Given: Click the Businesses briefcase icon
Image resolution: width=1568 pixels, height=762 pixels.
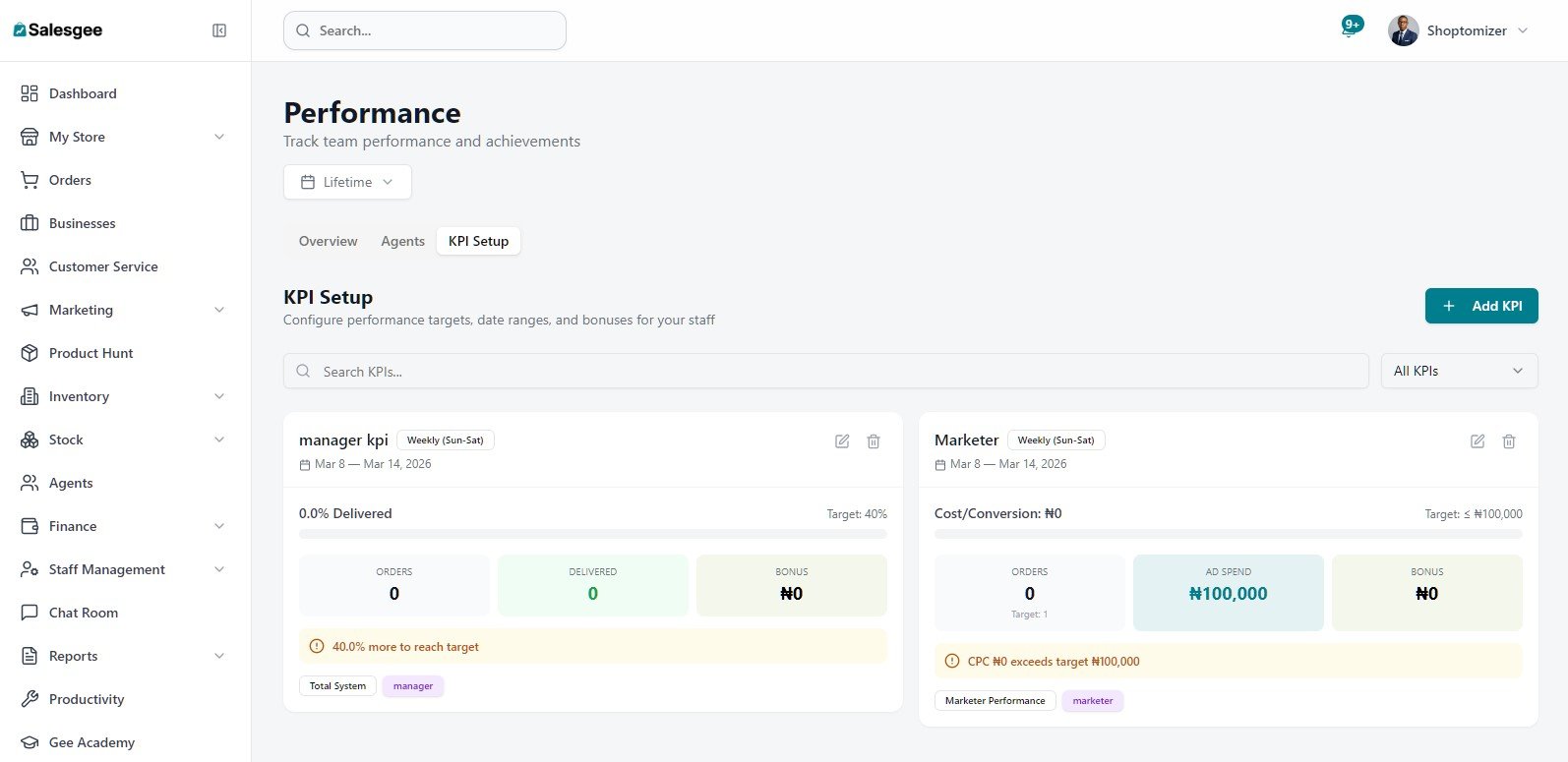Looking at the screenshot, I should pos(30,223).
